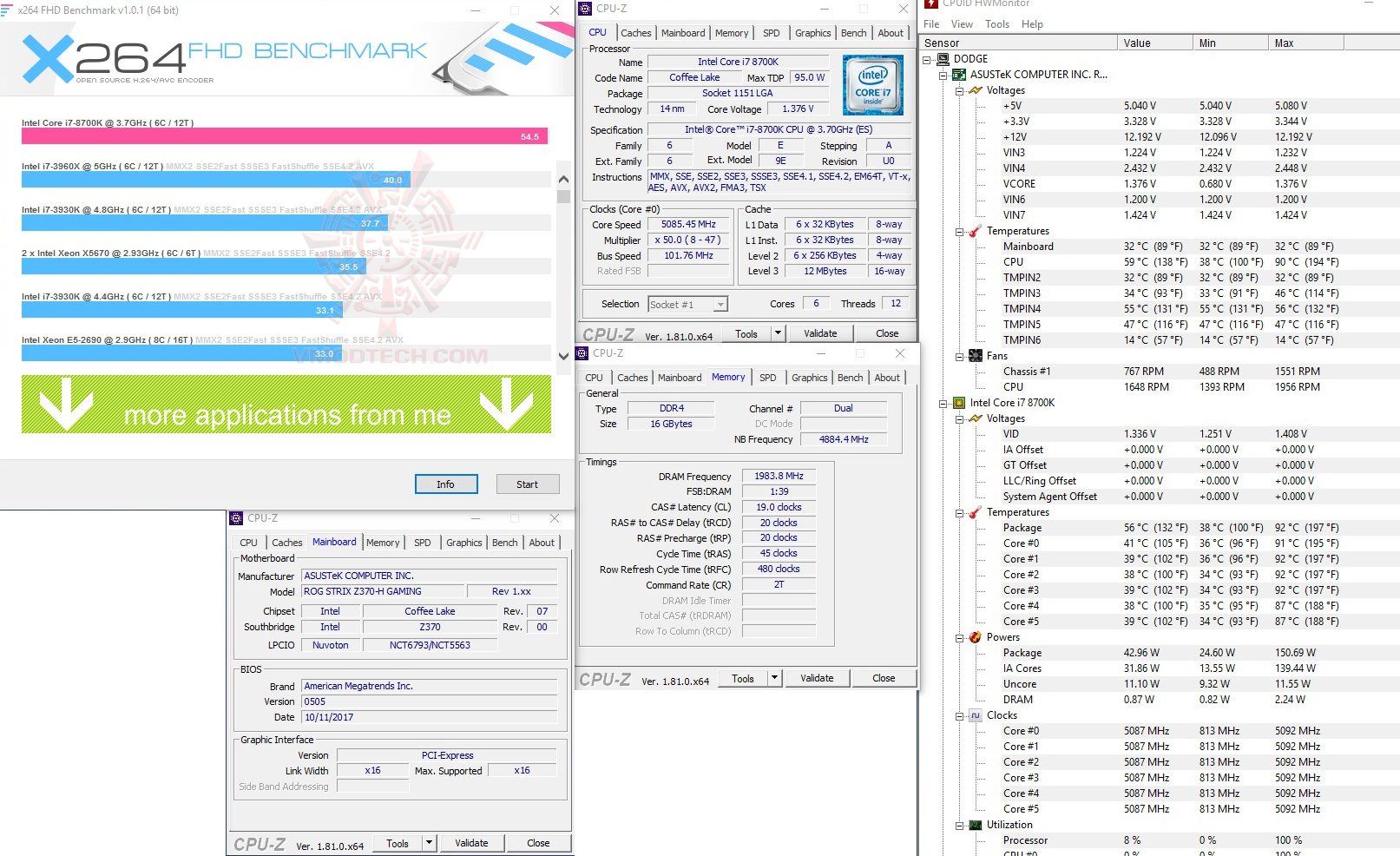Click the Temperatures thermometer icon above Mainboard row
Viewport: 1400px width, 856px height.
click(x=976, y=231)
